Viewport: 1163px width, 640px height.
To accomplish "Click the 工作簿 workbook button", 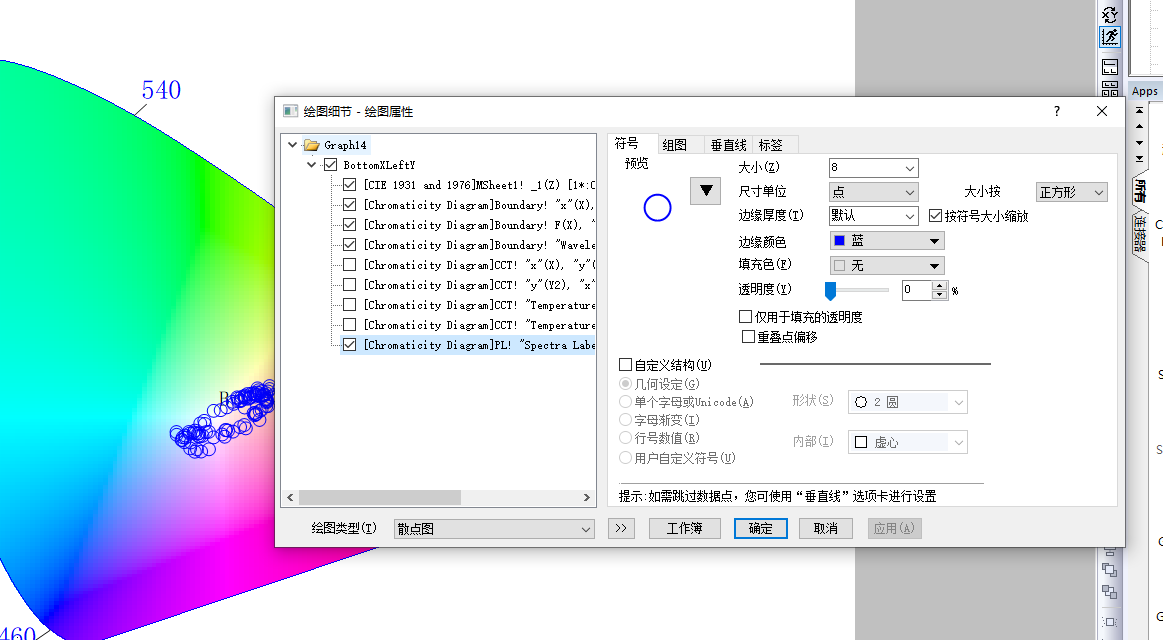I will (x=684, y=528).
